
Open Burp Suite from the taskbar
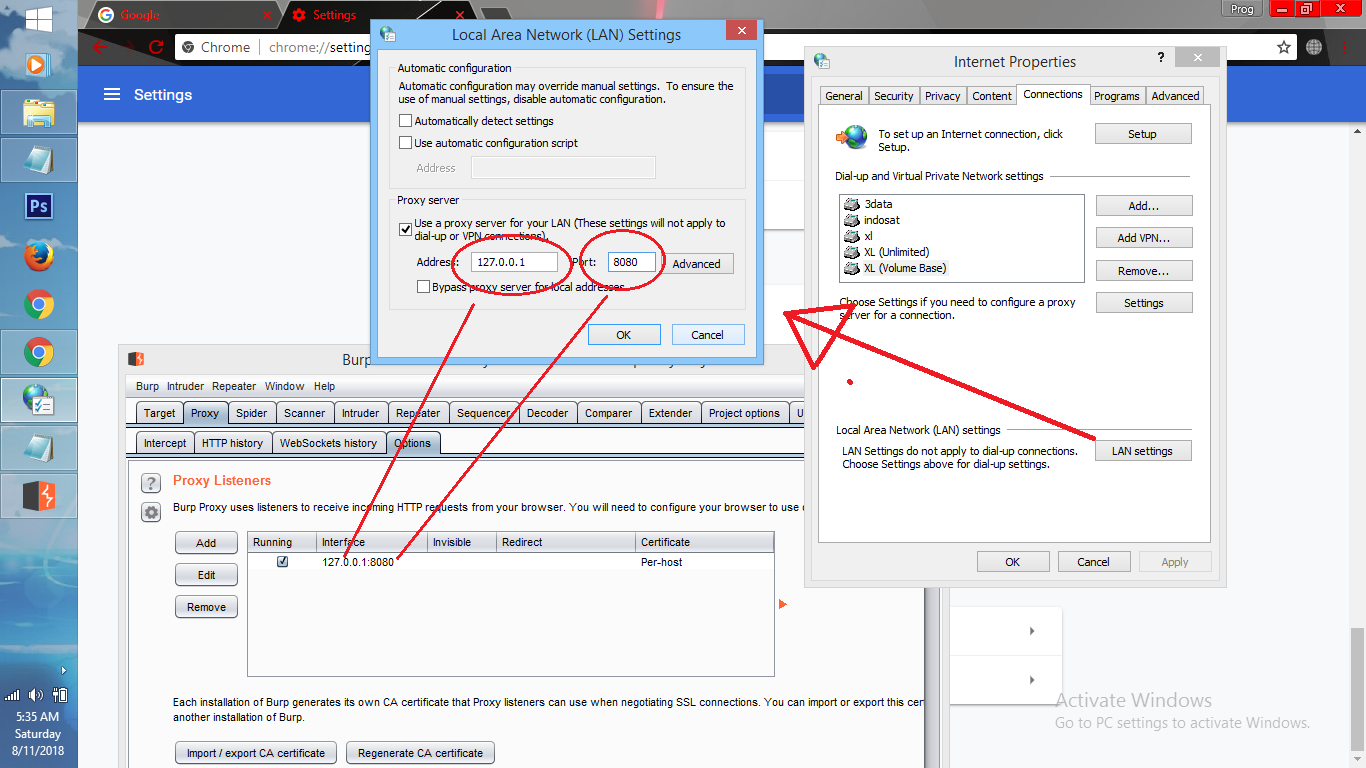coord(39,495)
